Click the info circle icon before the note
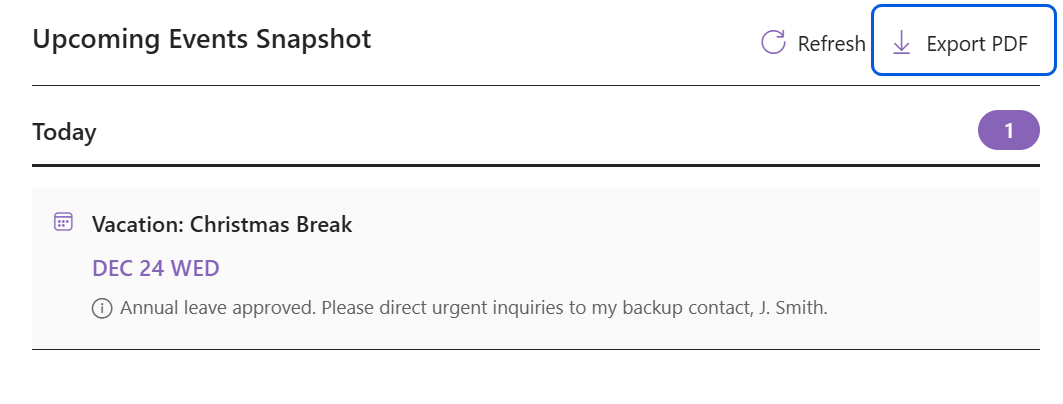The width and height of the screenshot is (1063, 404). (101, 308)
